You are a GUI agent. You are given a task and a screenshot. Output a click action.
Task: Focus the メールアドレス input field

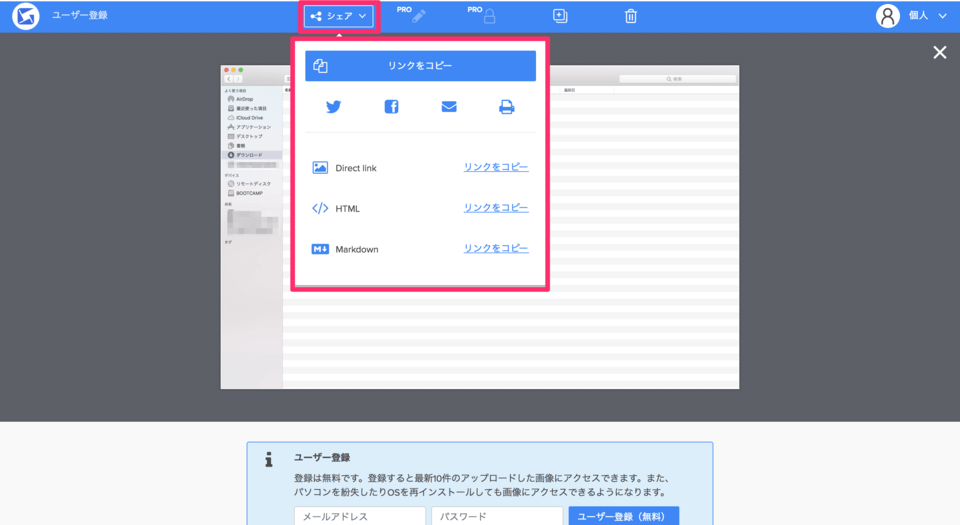click(x=360, y=516)
